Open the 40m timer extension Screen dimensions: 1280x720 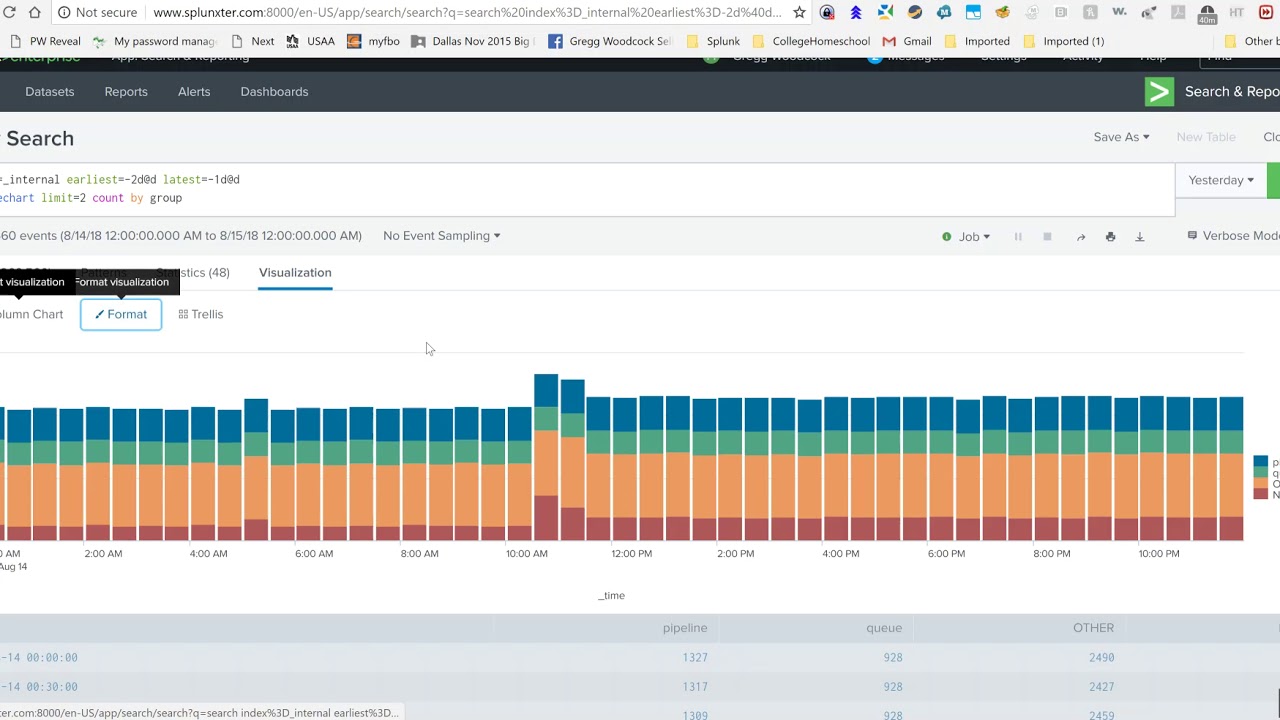point(1207,12)
